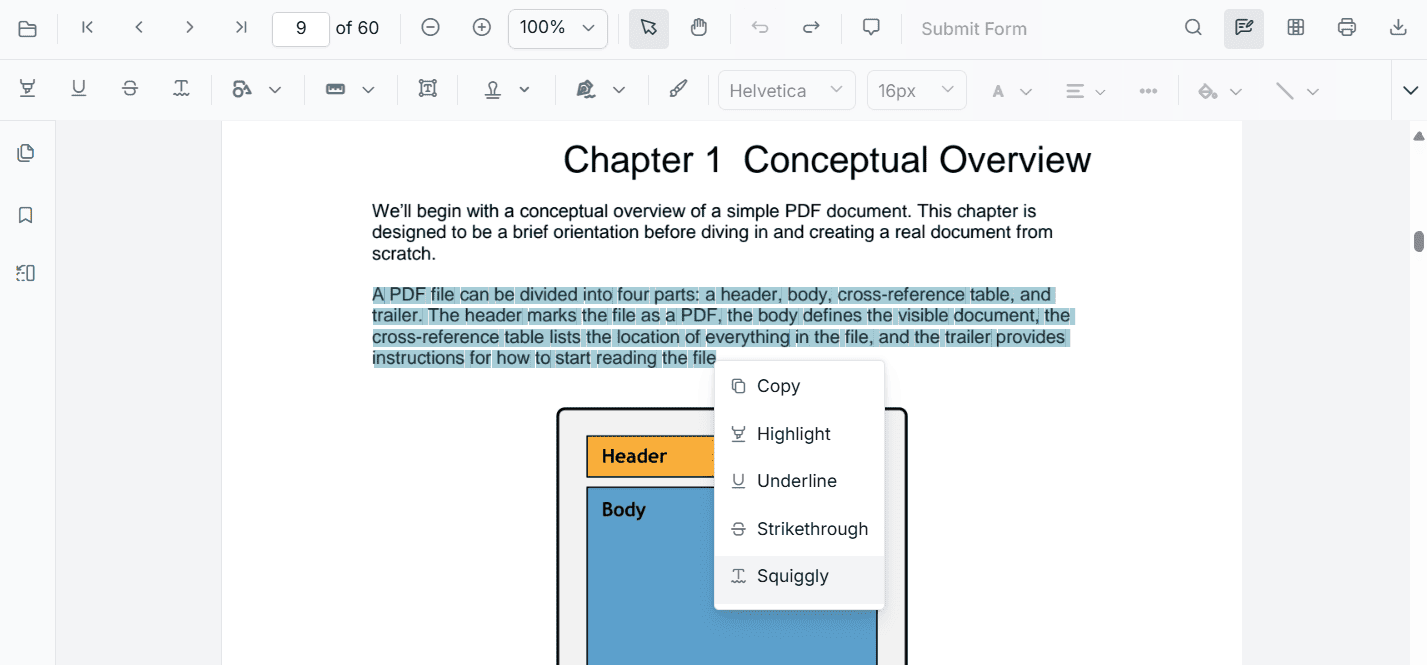Click the Submit Form button
1427x665 pixels.
(973, 29)
